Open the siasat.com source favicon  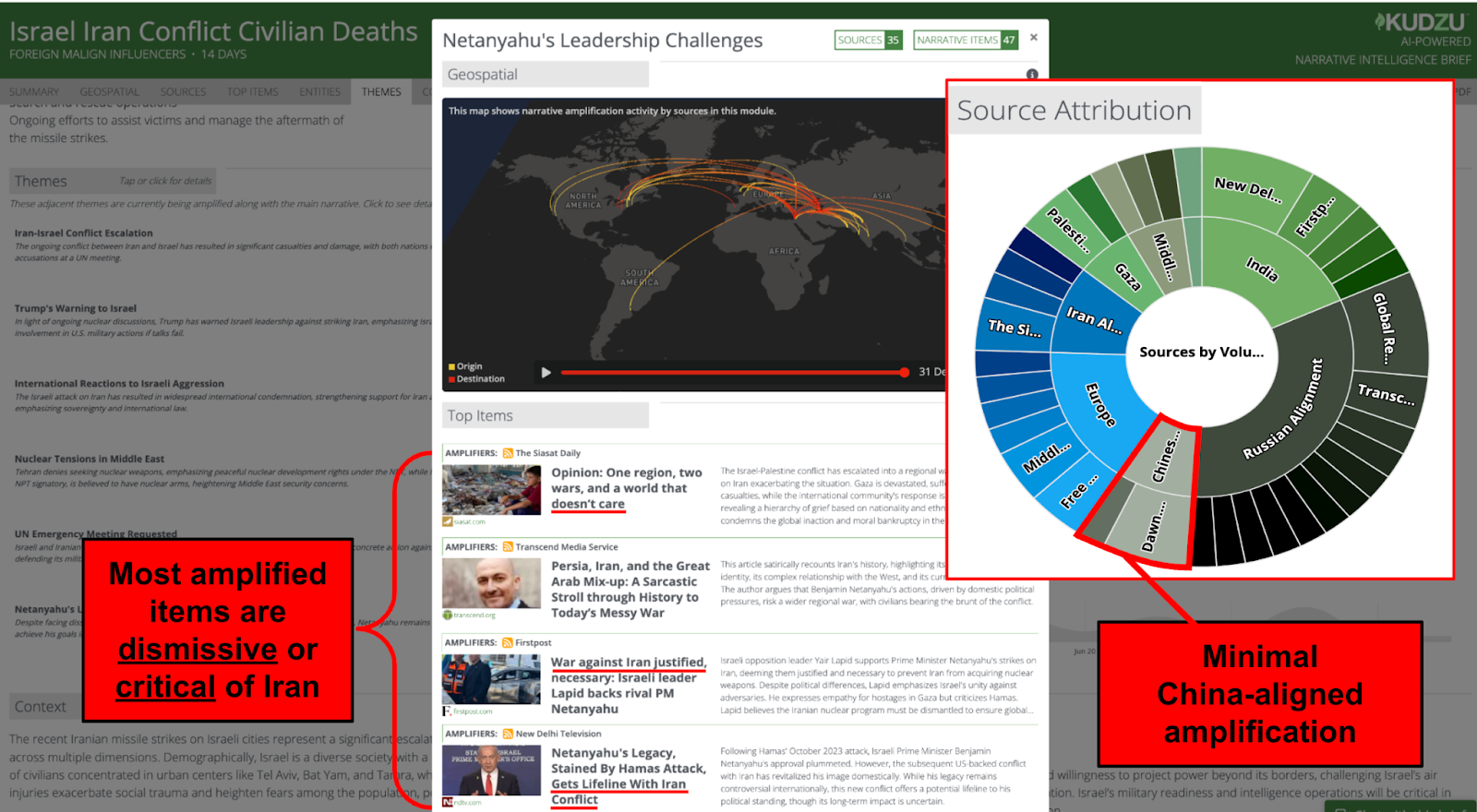(448, 521)
